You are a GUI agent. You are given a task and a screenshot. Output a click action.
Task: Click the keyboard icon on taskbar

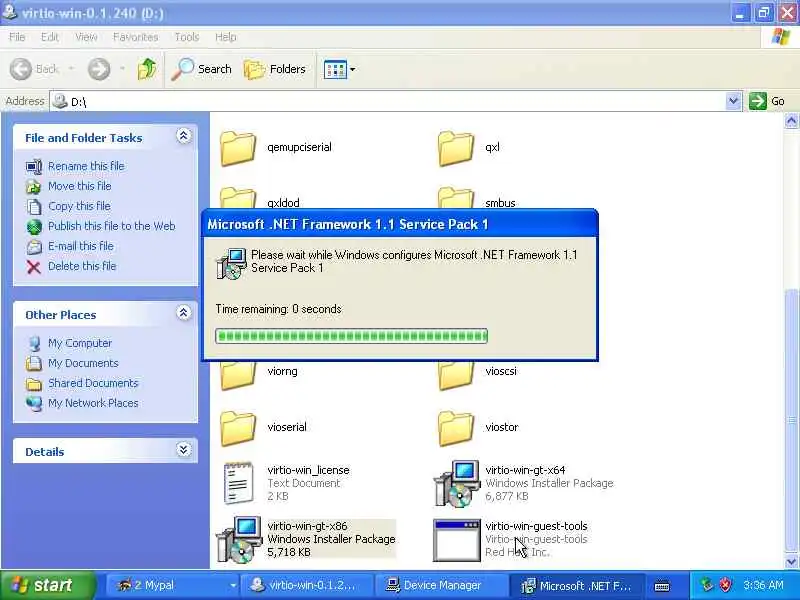tap(662, 586)
